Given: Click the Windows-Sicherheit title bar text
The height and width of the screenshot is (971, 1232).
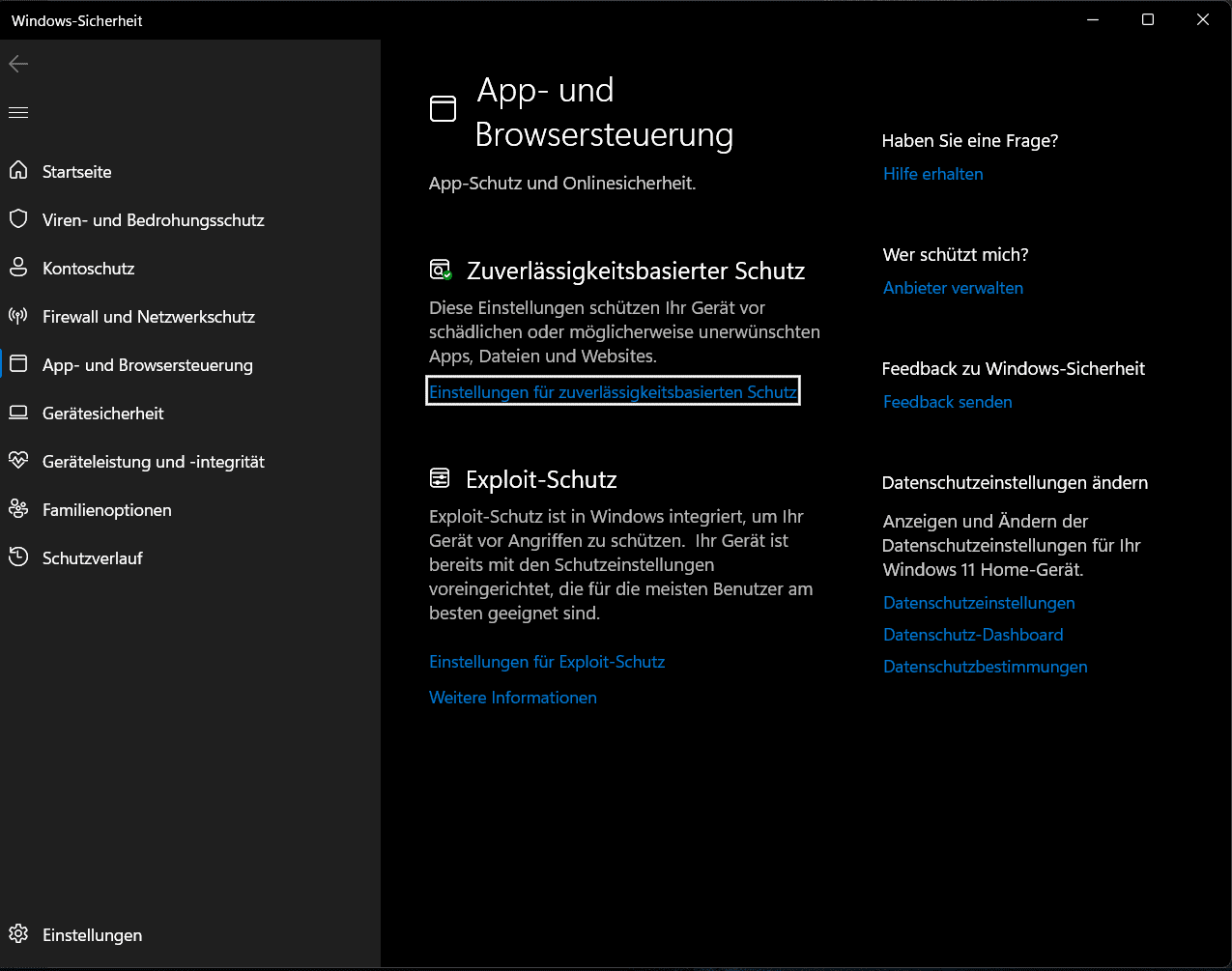Looking at the screenshot, I should [77, 20].
